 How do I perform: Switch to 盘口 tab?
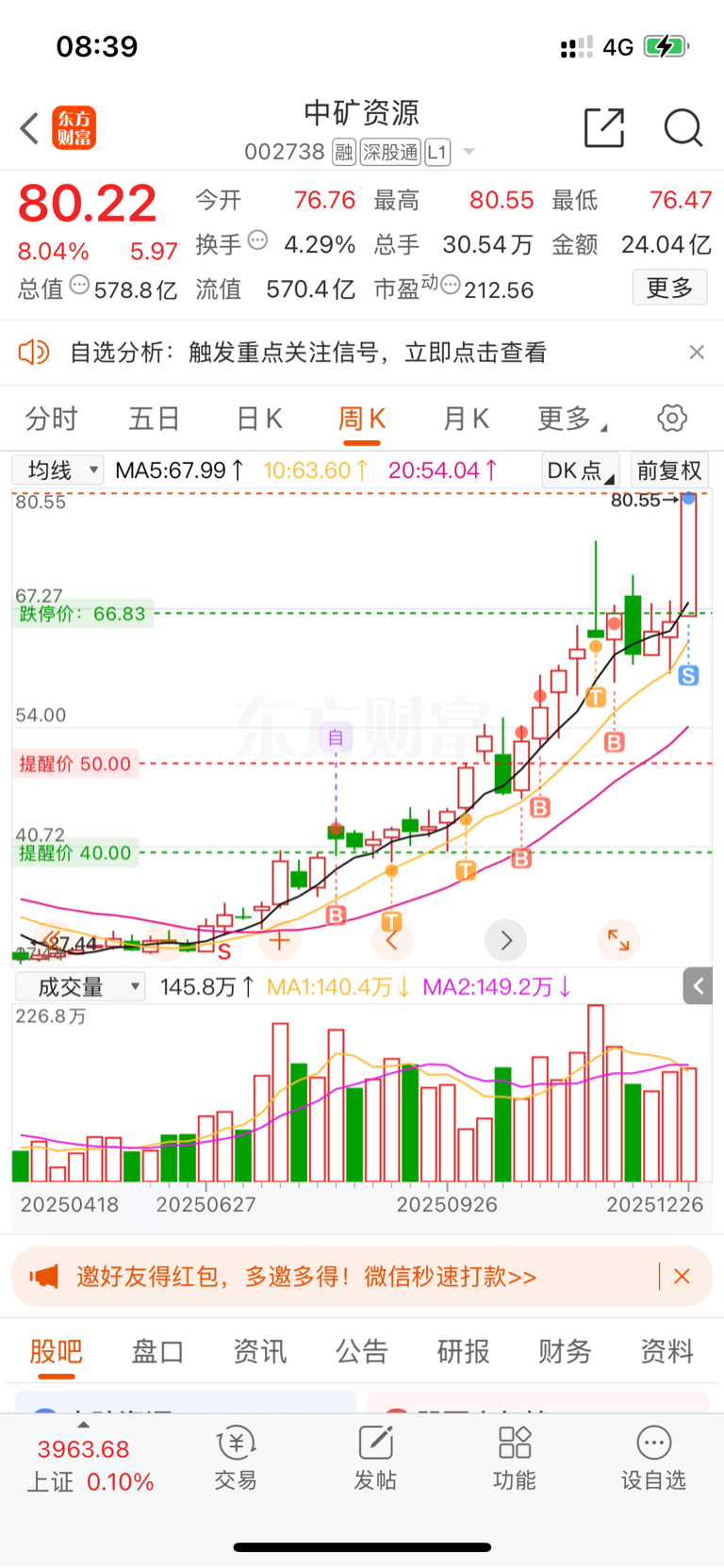[x=157, y=1351]
